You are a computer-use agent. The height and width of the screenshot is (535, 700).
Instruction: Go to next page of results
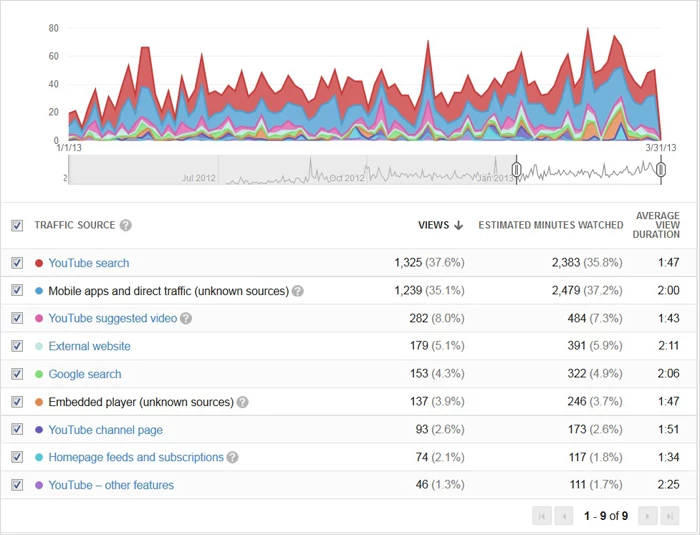click(x=648, y=516)
